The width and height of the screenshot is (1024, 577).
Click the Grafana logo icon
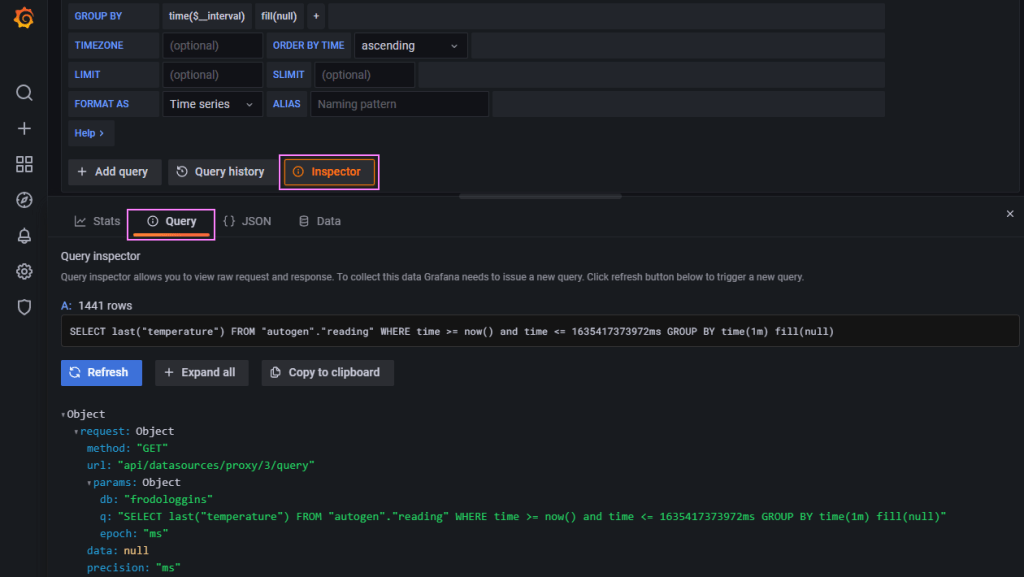tap(24, 20)
